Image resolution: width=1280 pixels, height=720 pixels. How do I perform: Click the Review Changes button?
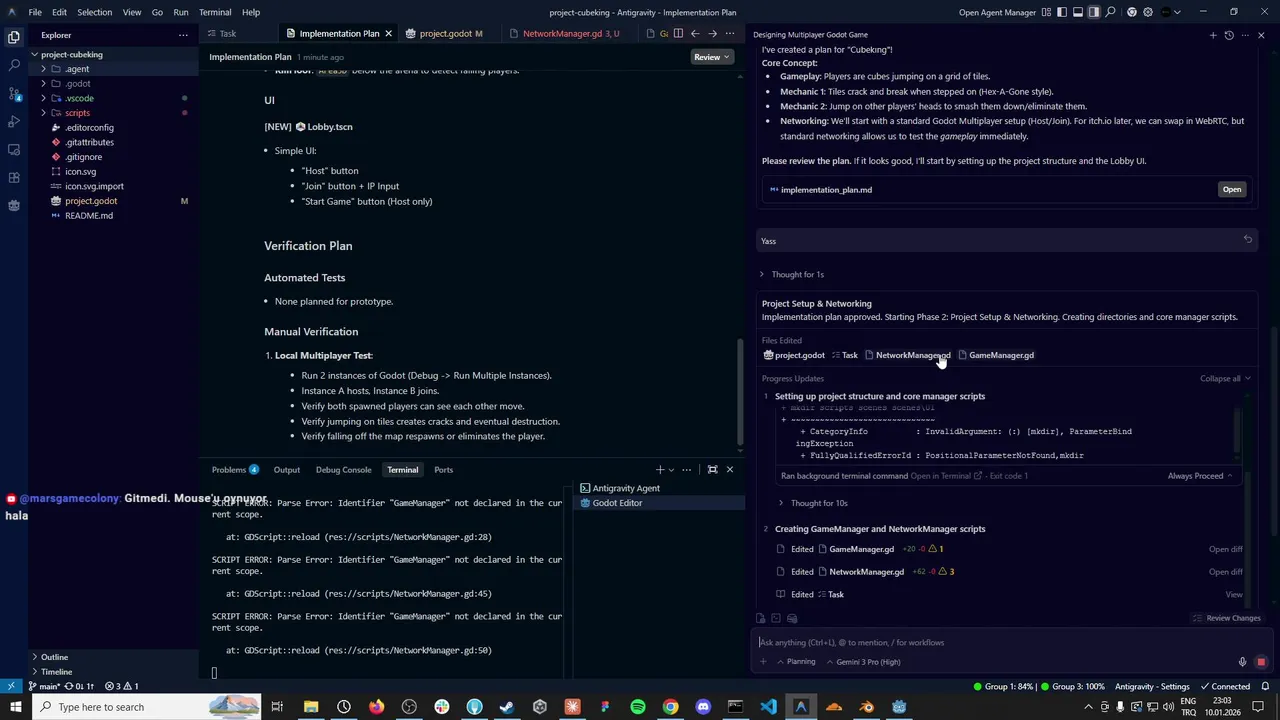click(1227, 618)
